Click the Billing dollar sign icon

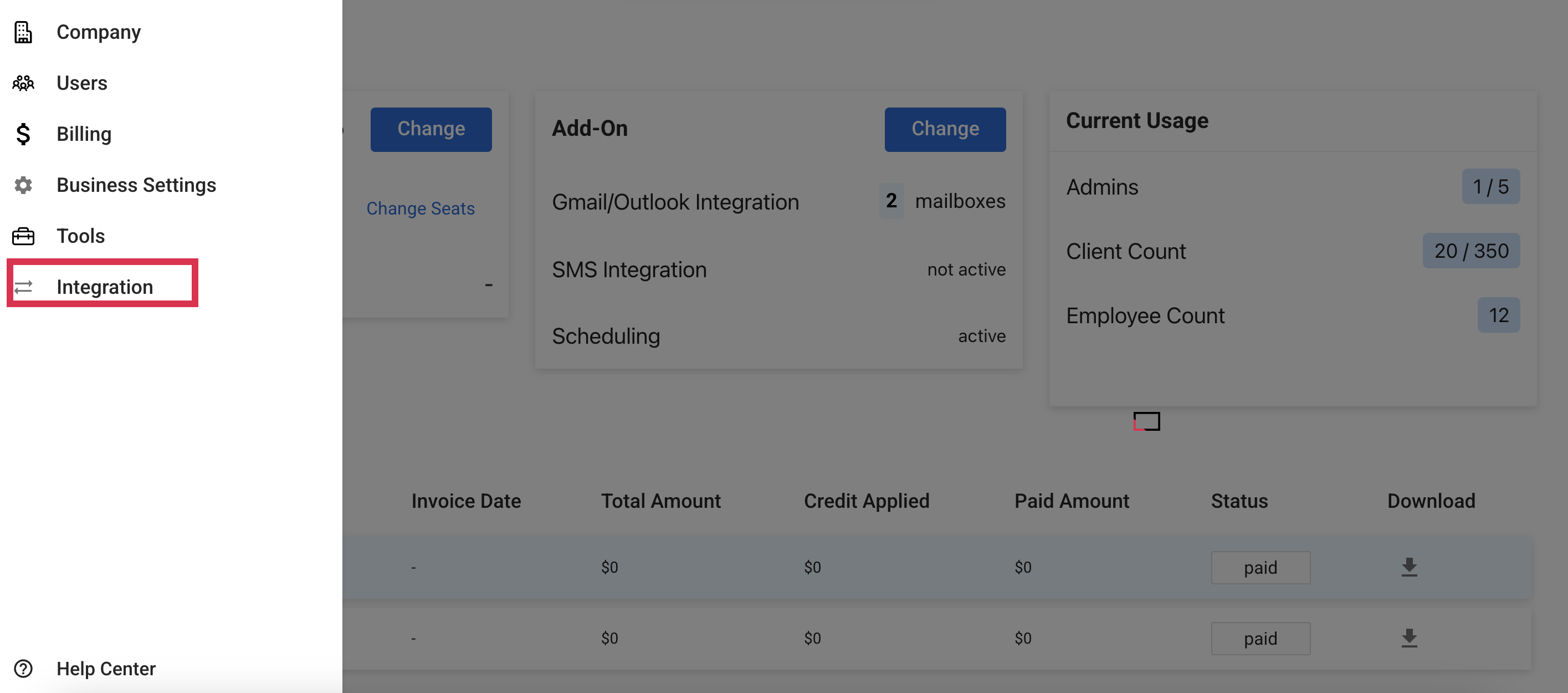pos(23,134)
